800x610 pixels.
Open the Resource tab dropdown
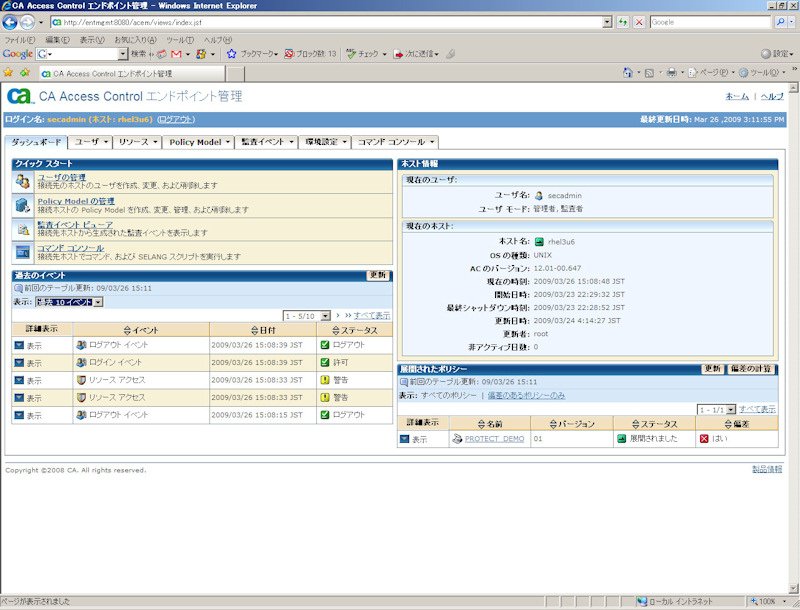[155, 142]
